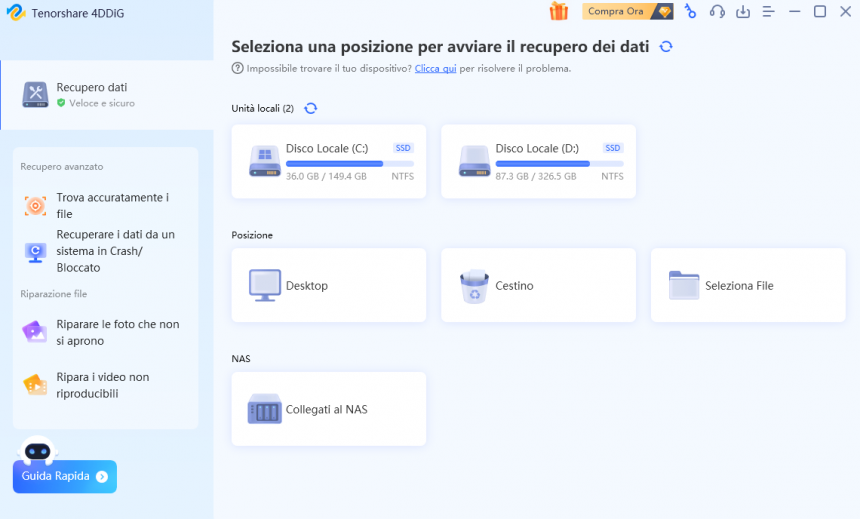Click the Compra Ora purchase button
860x519 pixels.
click(x=628, y=12)
